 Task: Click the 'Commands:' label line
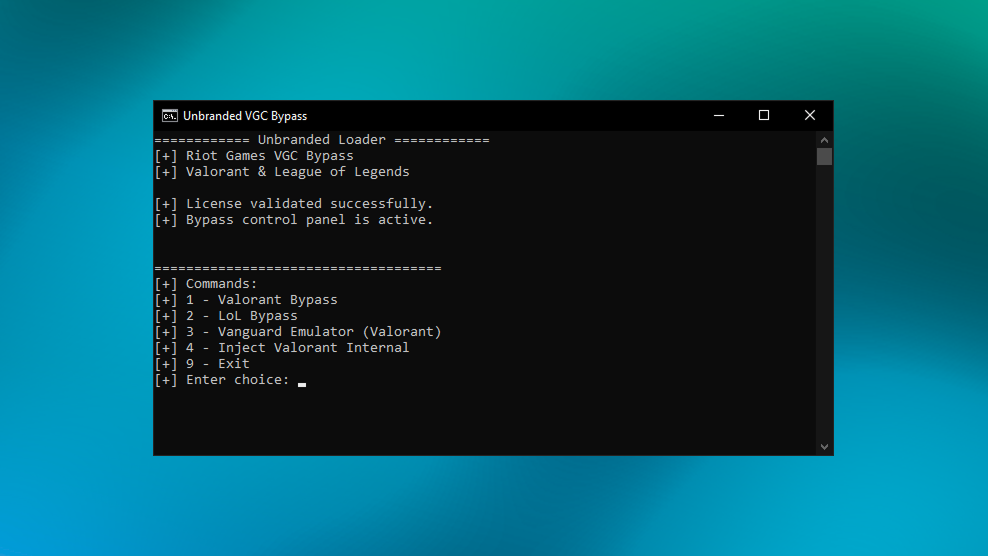click(221, 284)
